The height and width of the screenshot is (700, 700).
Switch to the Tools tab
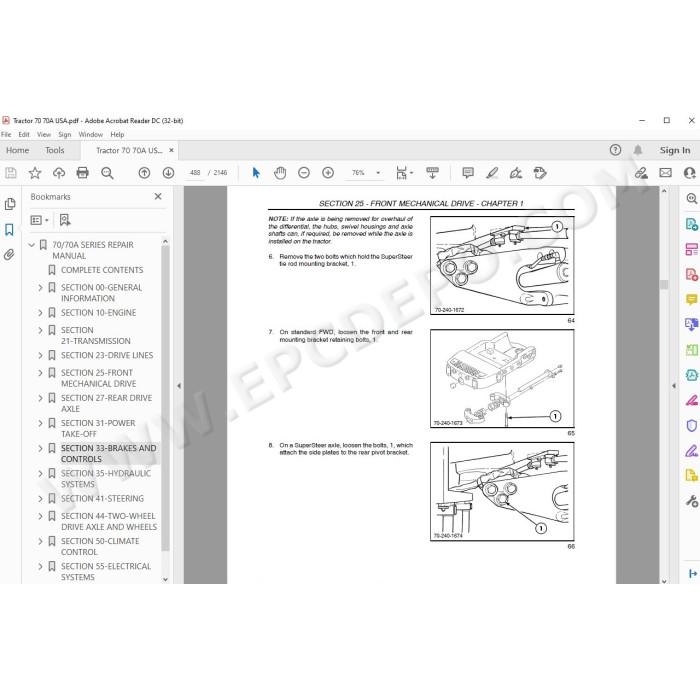(x=54, y=150)
